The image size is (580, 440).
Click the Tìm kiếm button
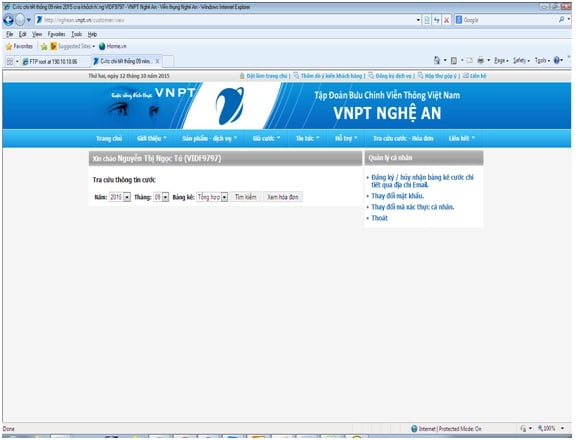(246, 197)
